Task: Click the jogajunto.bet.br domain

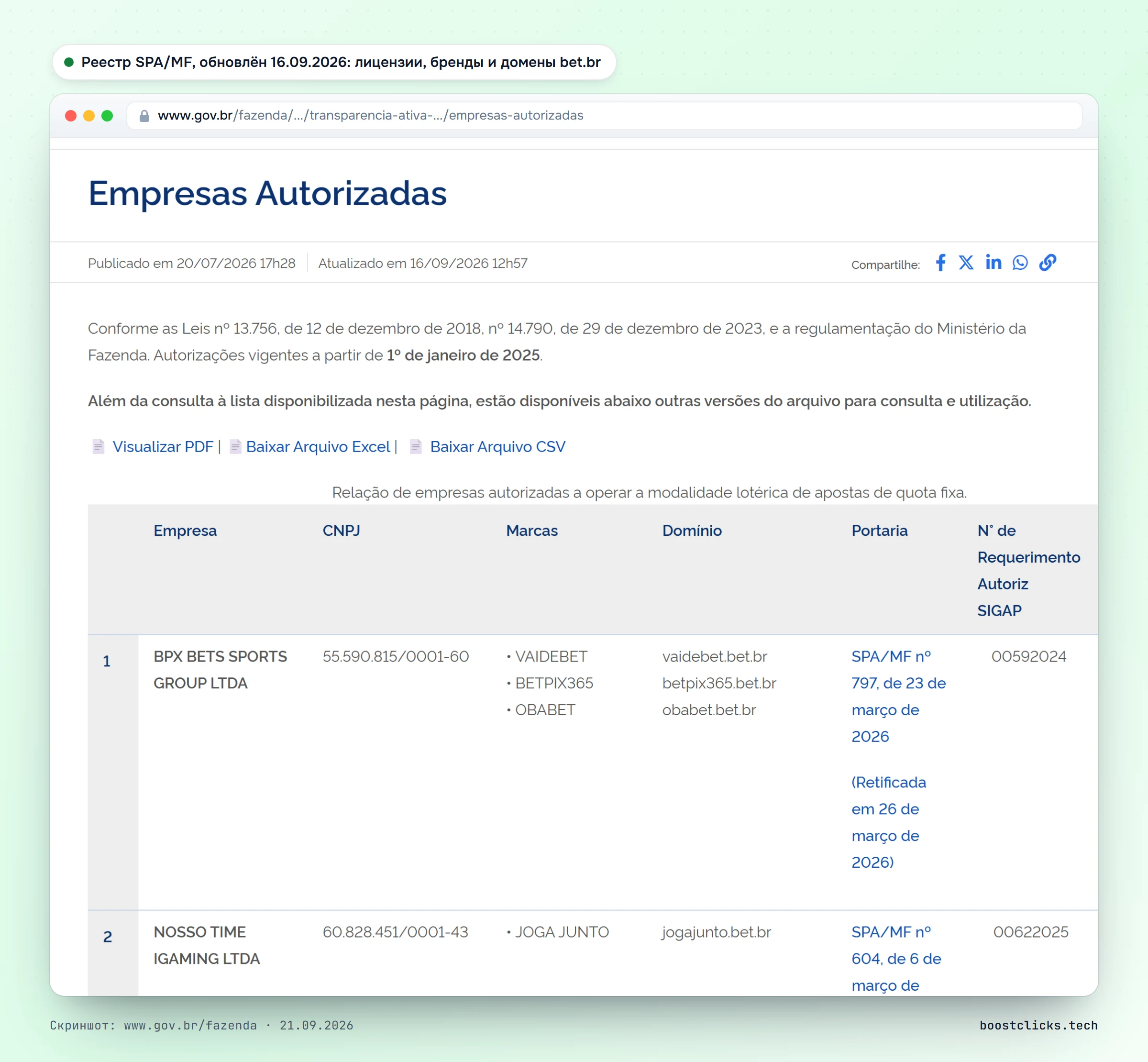Action: pos(717,932)
